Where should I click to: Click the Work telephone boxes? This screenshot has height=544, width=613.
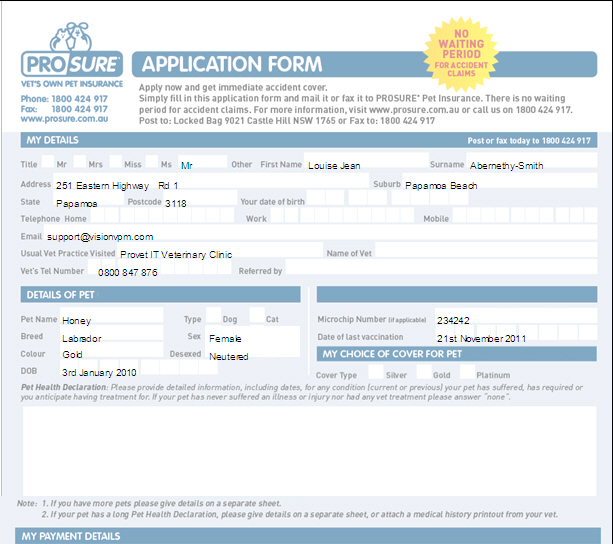342,215
